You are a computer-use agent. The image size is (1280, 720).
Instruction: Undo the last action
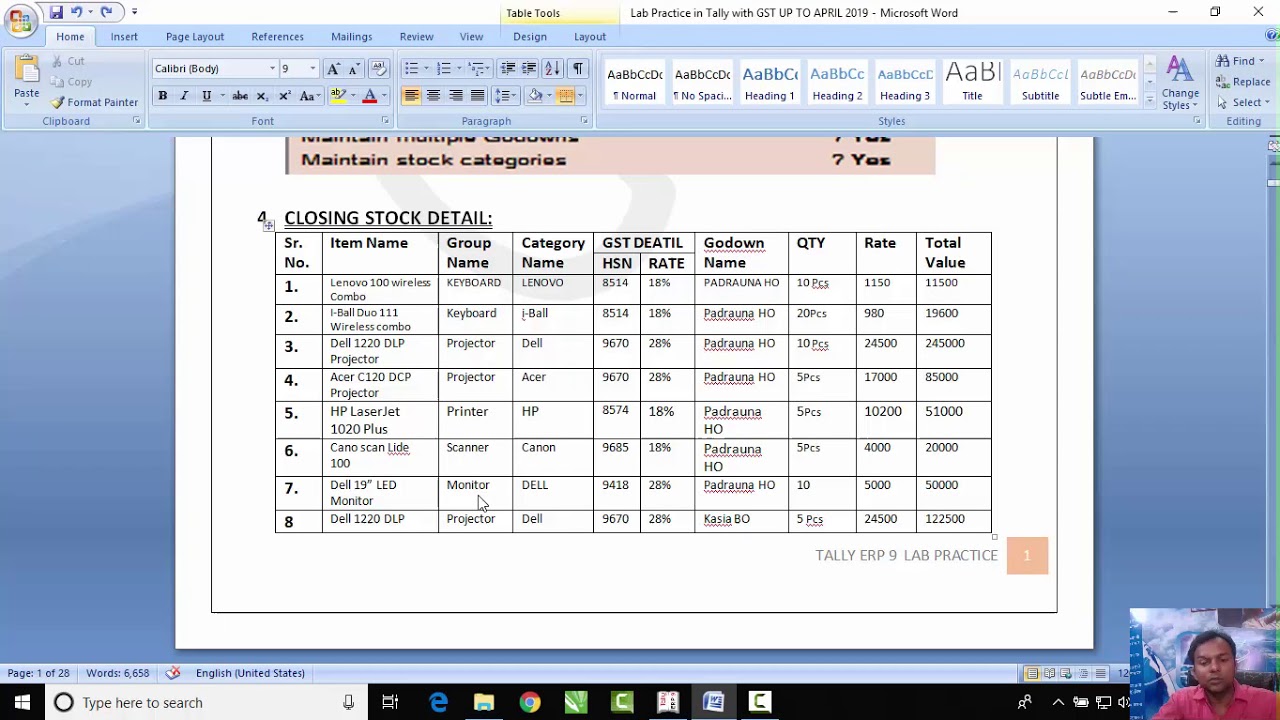coord(76,12)
